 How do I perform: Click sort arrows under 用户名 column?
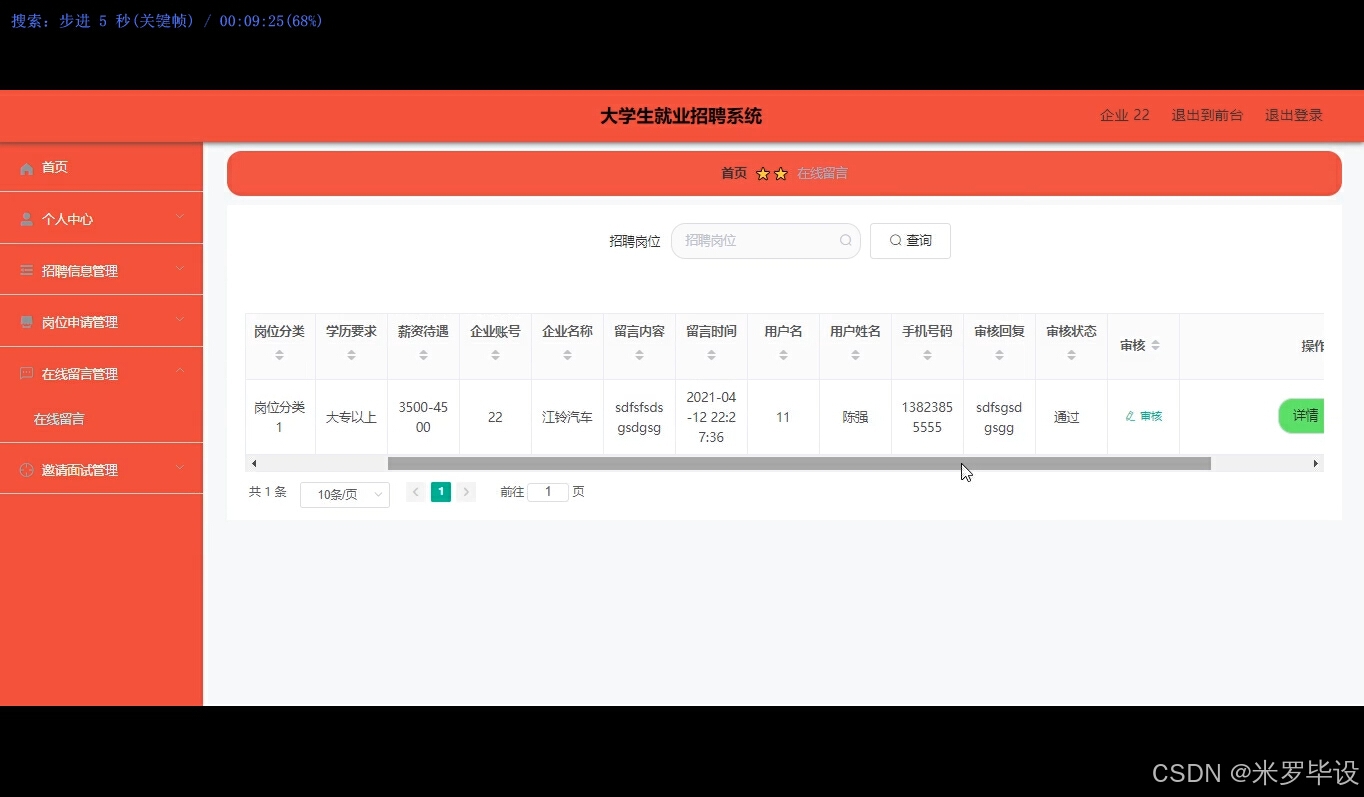pos(783,355)
